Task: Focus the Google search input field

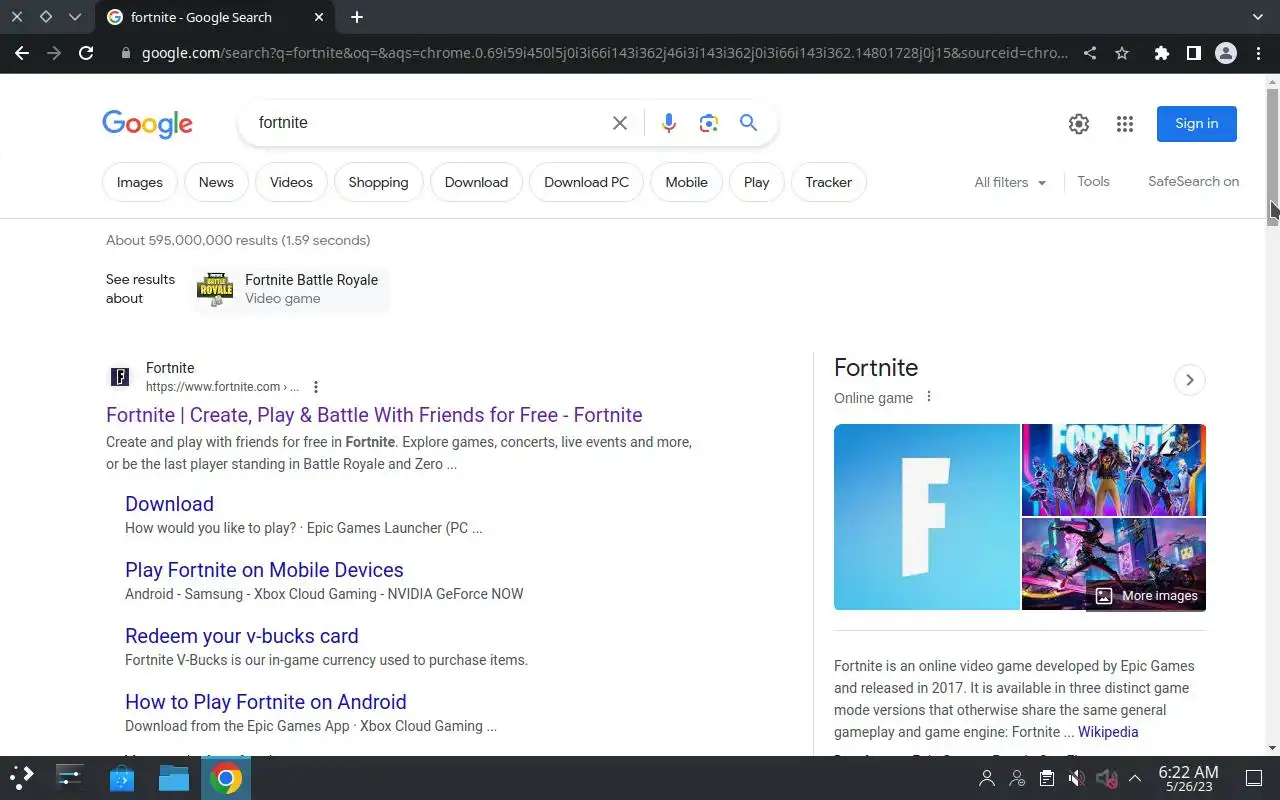Action: pos(430,123)
